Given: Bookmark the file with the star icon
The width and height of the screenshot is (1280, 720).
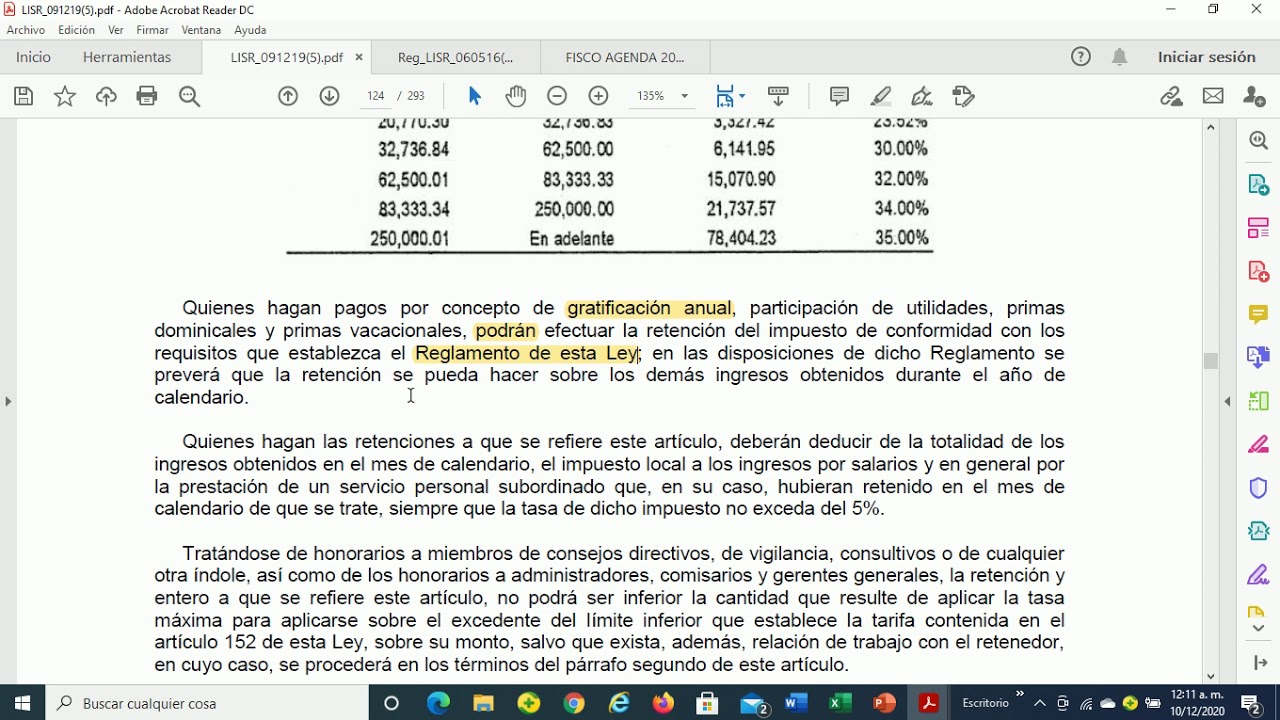Looking at the screenshot, I should (65, 96).
